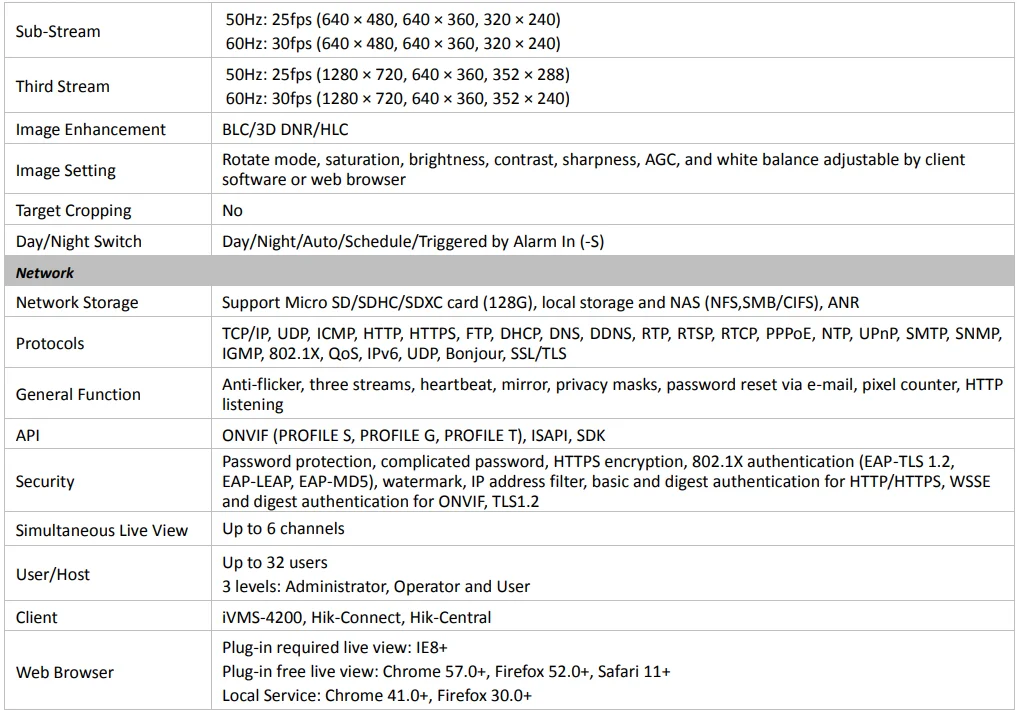Select the Target Cropping label
Viewport: 1017px width, 710px height.
[73, 210]
